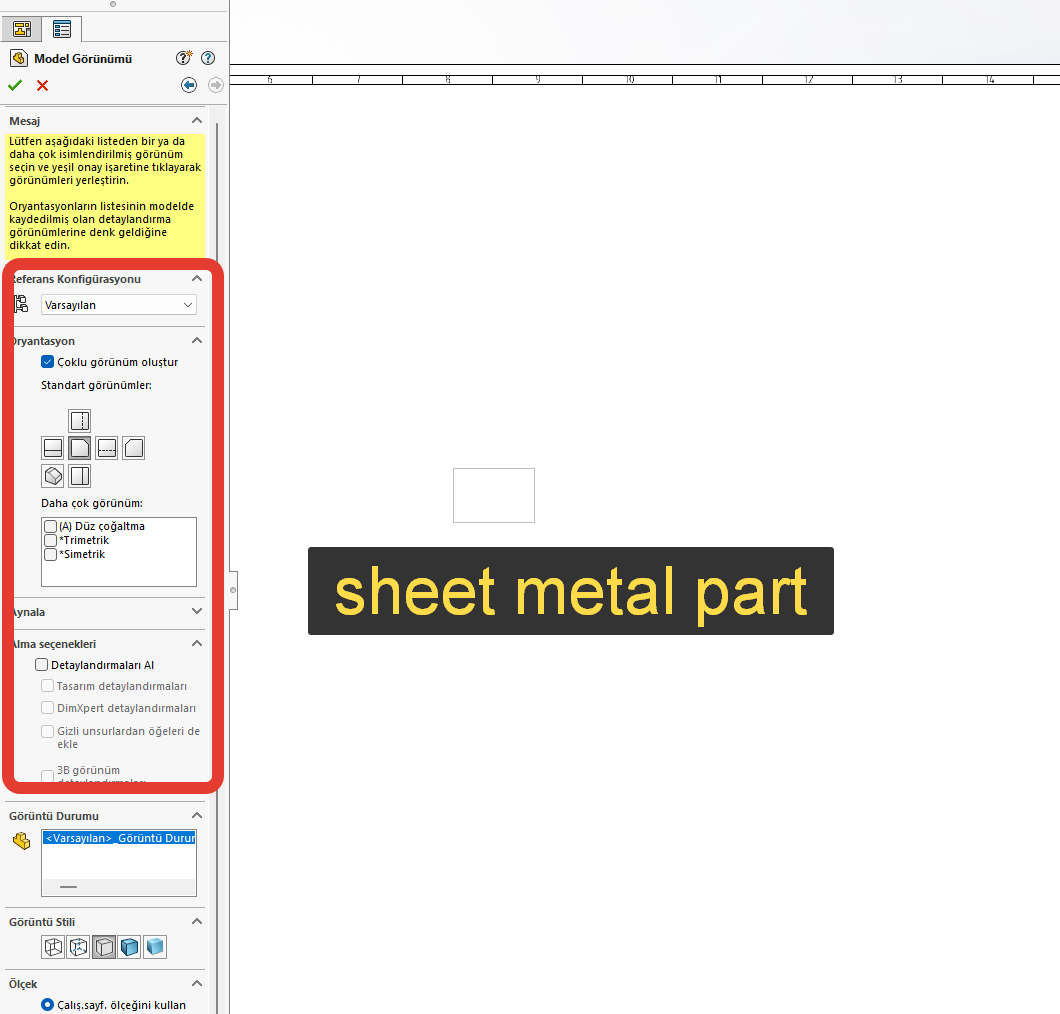Click the blue back arrow button
Viewport: 1060px width, 1014px height.
pos(189,86)
